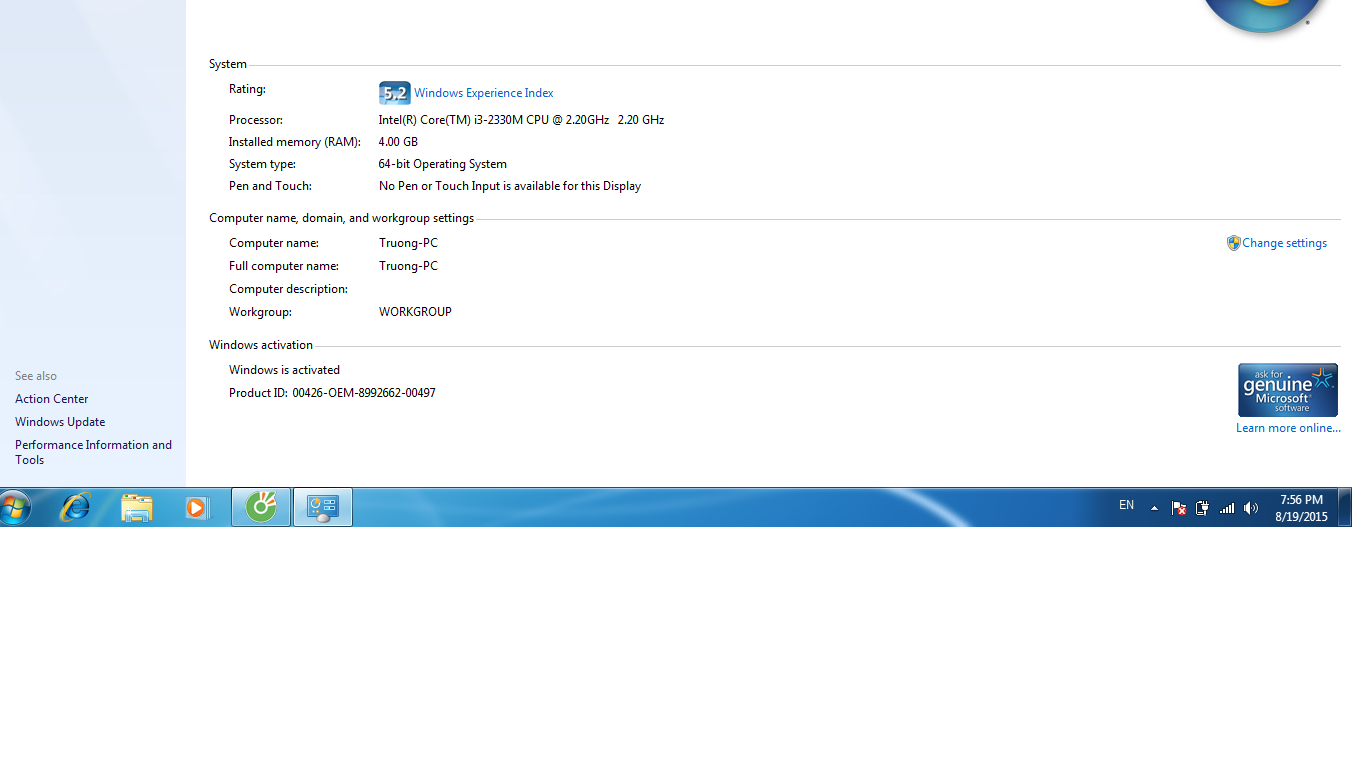Open the wireless network signal tray icon

coord(1226,508)
